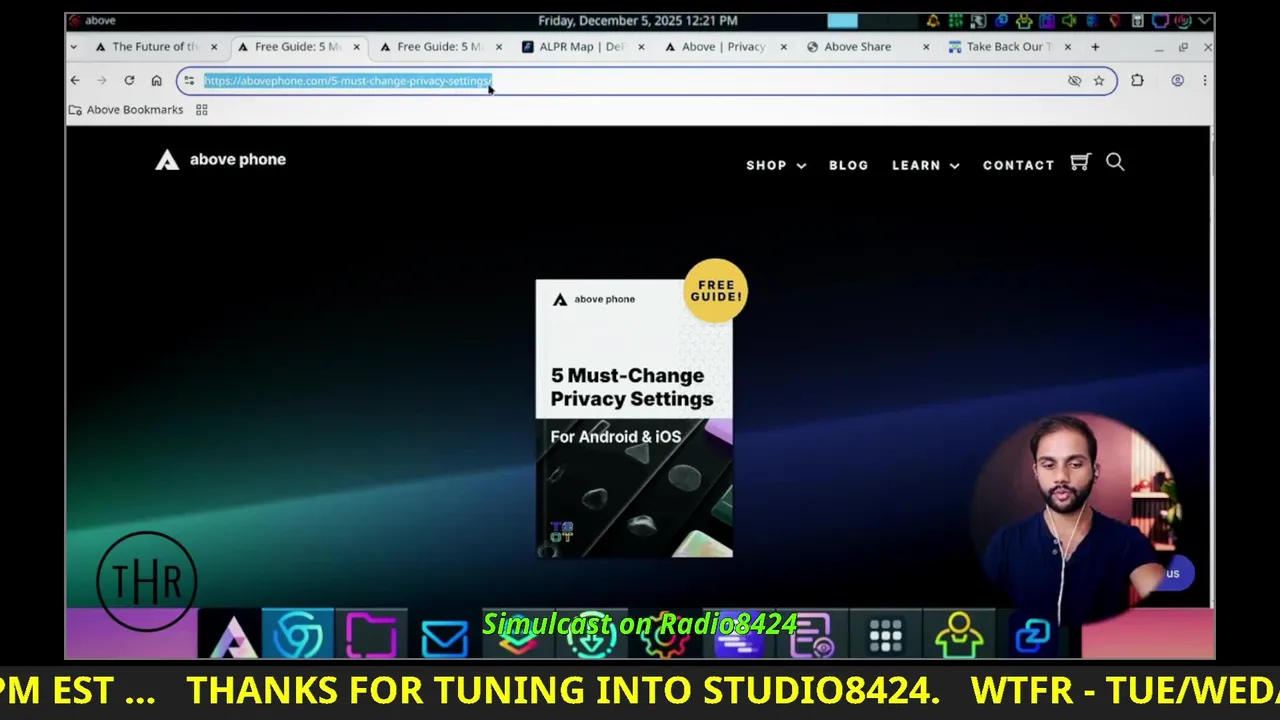Click the notification bell in the system tray

click(933, 20)
